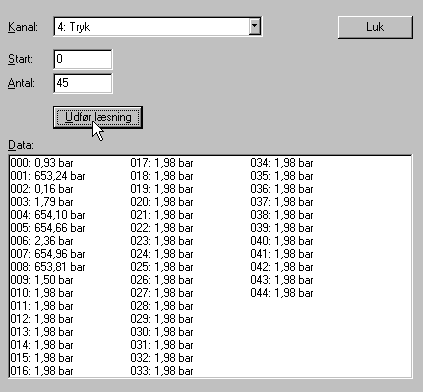Select data row '040: 1,98 bar'

click(x=282, y=241)
